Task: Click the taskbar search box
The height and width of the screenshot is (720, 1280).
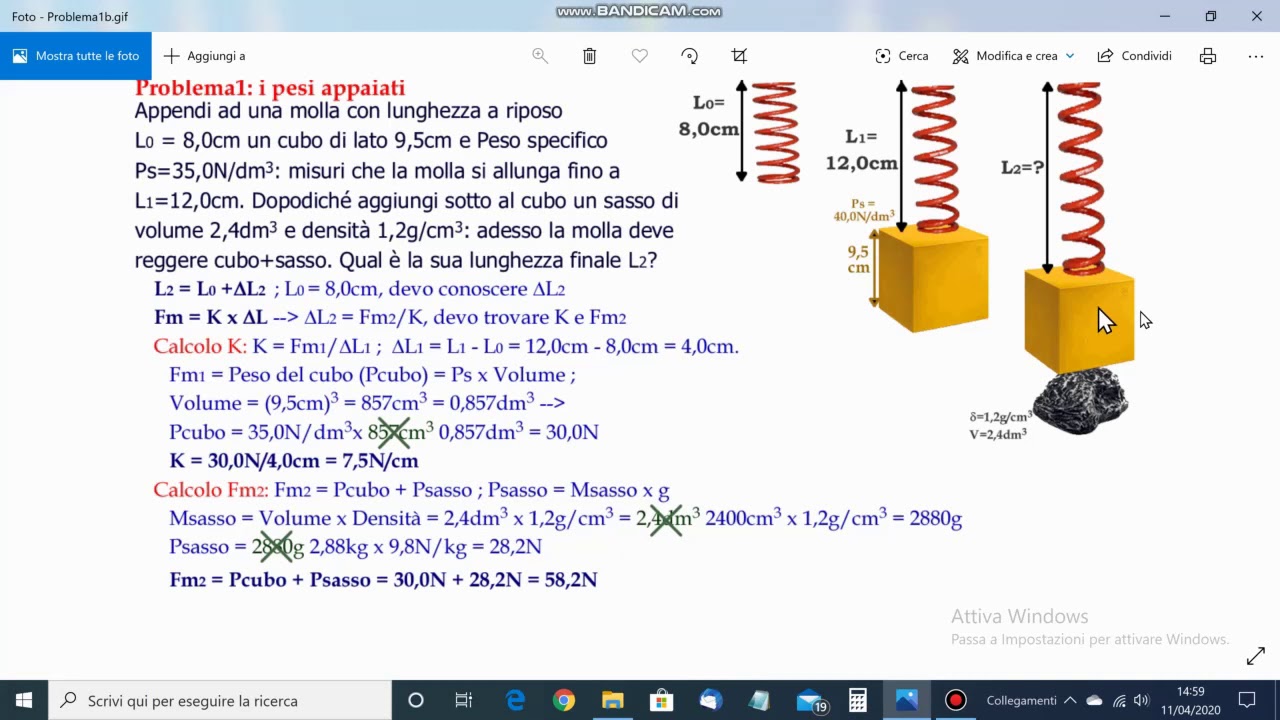Action: point(220,700)
